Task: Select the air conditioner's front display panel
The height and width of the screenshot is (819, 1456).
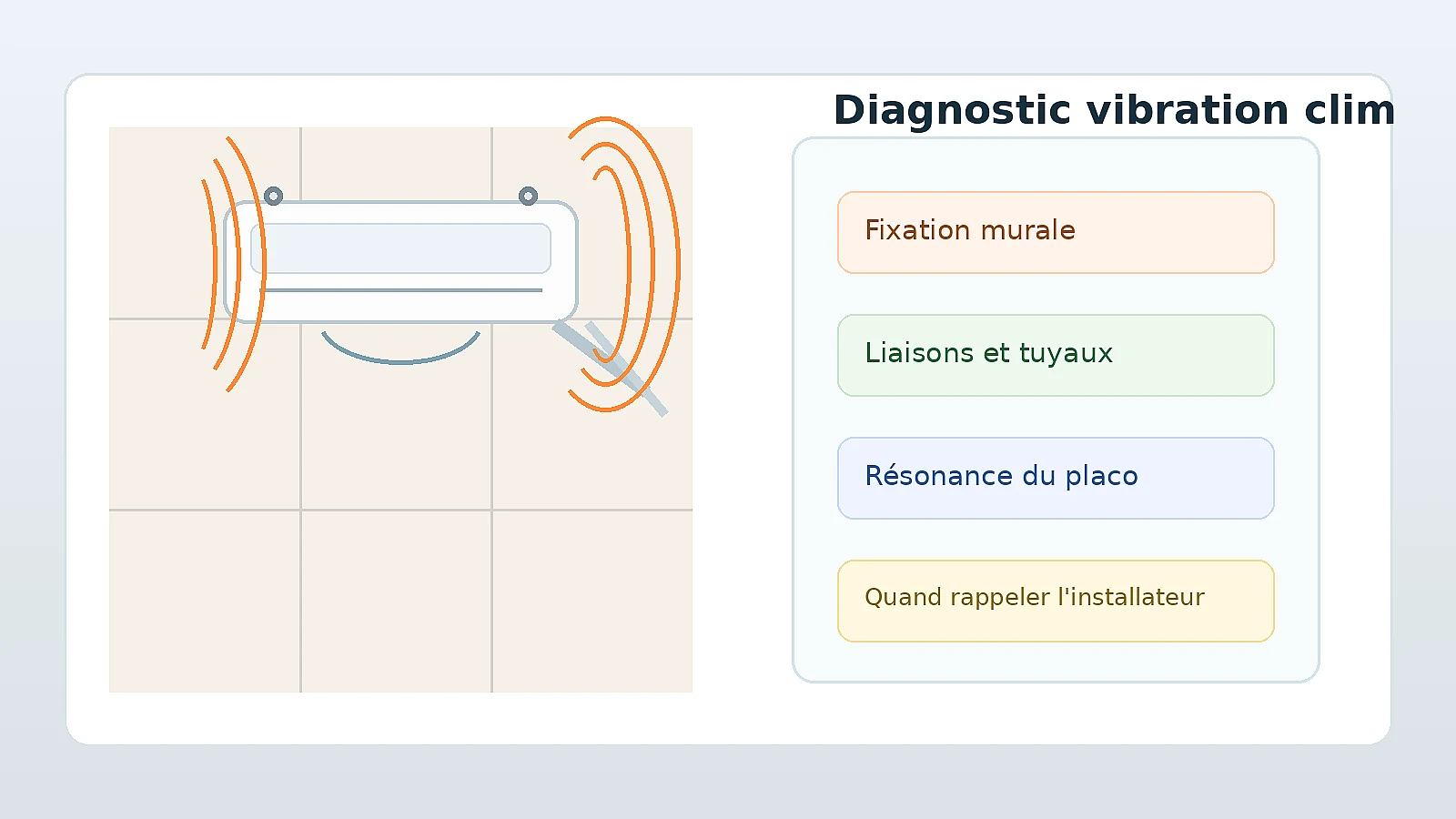Action: [x=400, y=248]
